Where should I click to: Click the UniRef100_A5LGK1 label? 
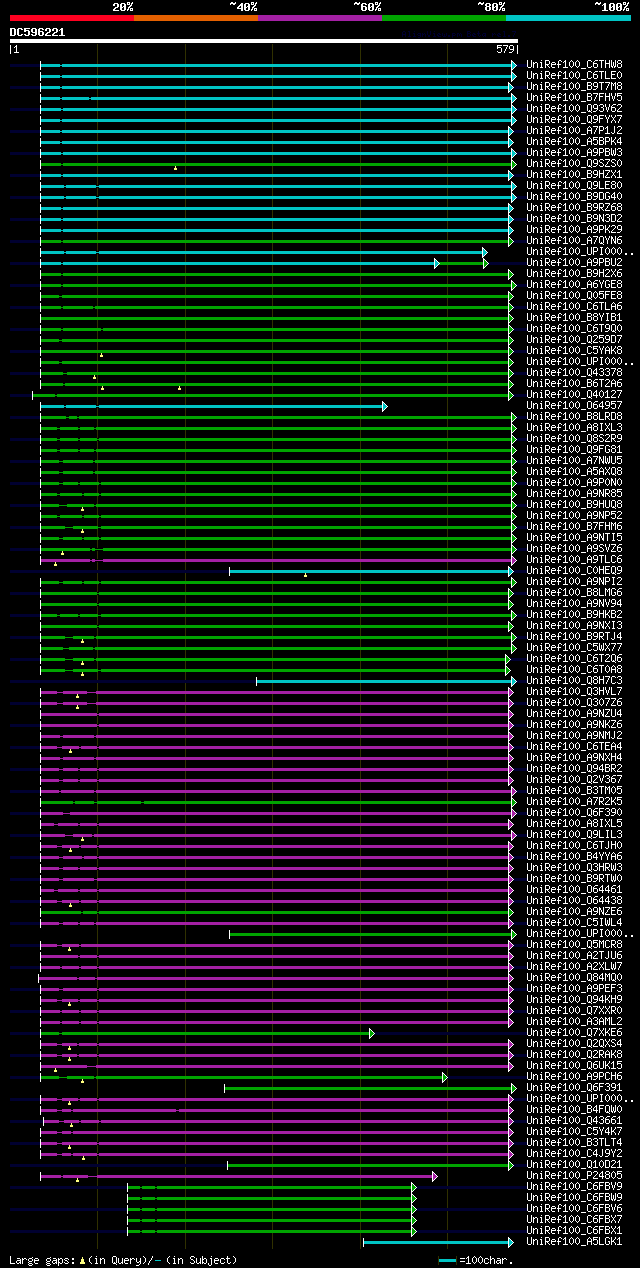574,1241
